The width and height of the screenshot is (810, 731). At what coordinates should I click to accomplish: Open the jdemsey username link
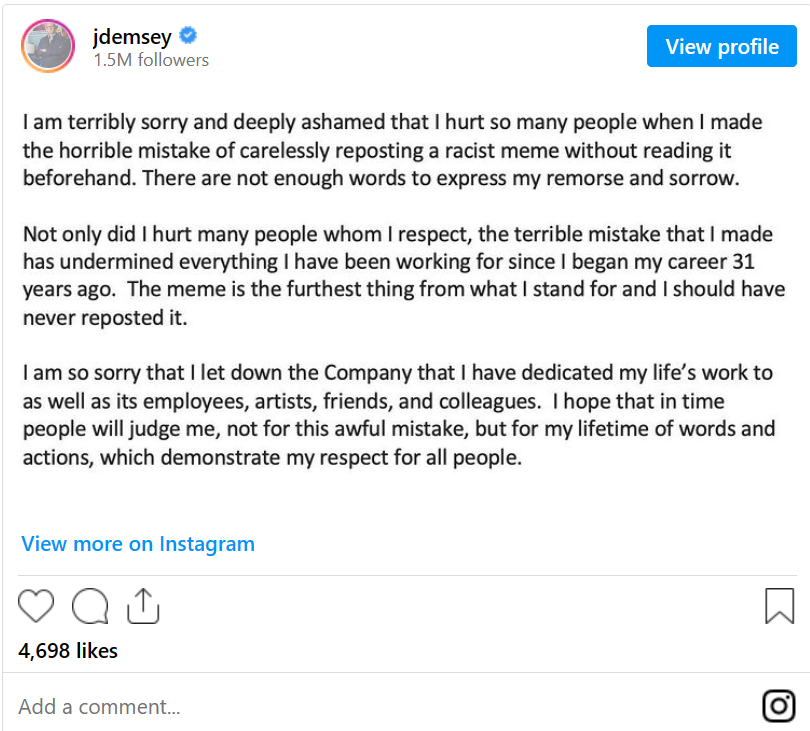click(x=132, y=37)
